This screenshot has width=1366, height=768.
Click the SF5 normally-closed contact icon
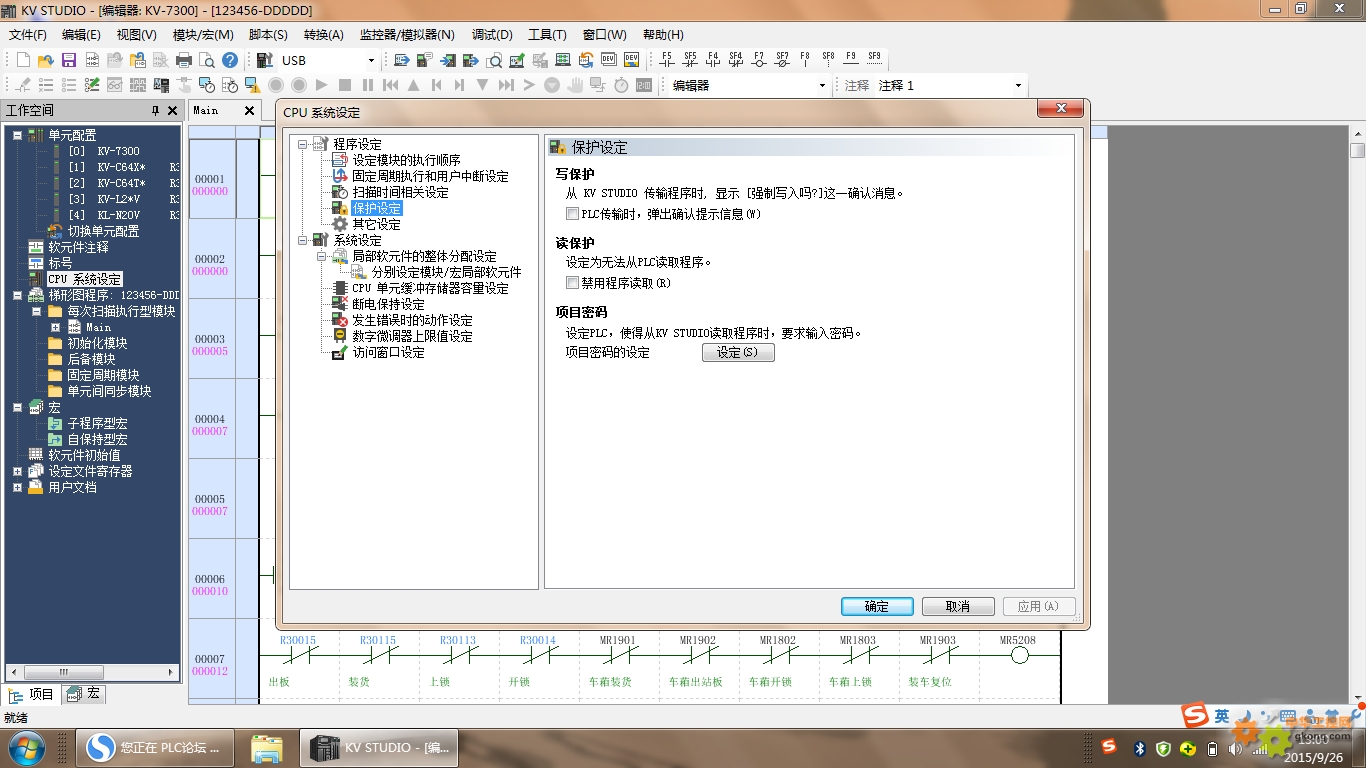point(690,59)
